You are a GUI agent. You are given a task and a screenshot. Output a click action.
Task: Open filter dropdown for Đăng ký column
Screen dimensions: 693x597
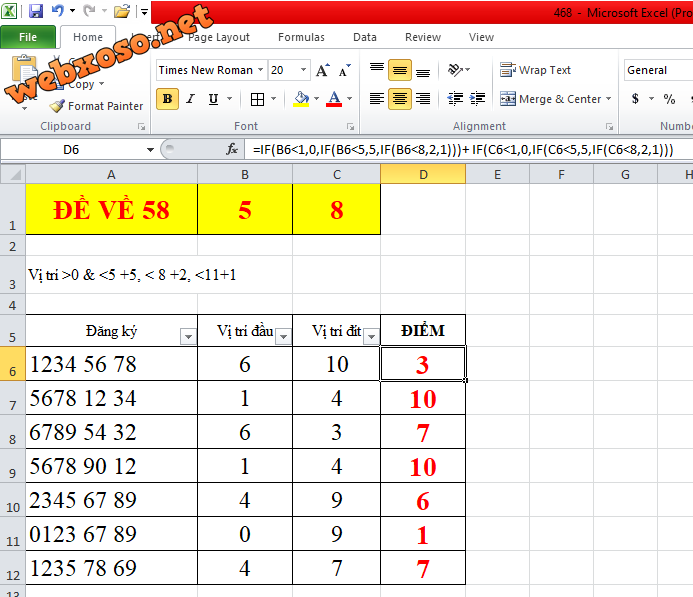187,337
